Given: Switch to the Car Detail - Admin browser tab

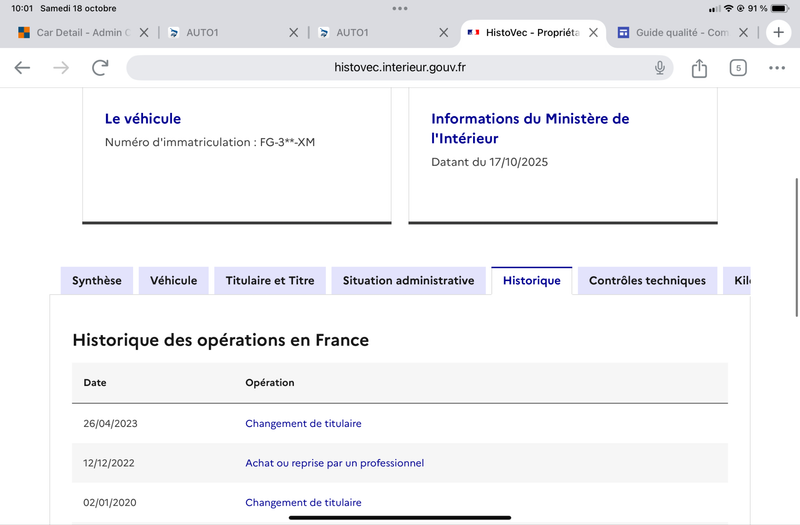Looking at the screenshot, I should click(75, 32).
